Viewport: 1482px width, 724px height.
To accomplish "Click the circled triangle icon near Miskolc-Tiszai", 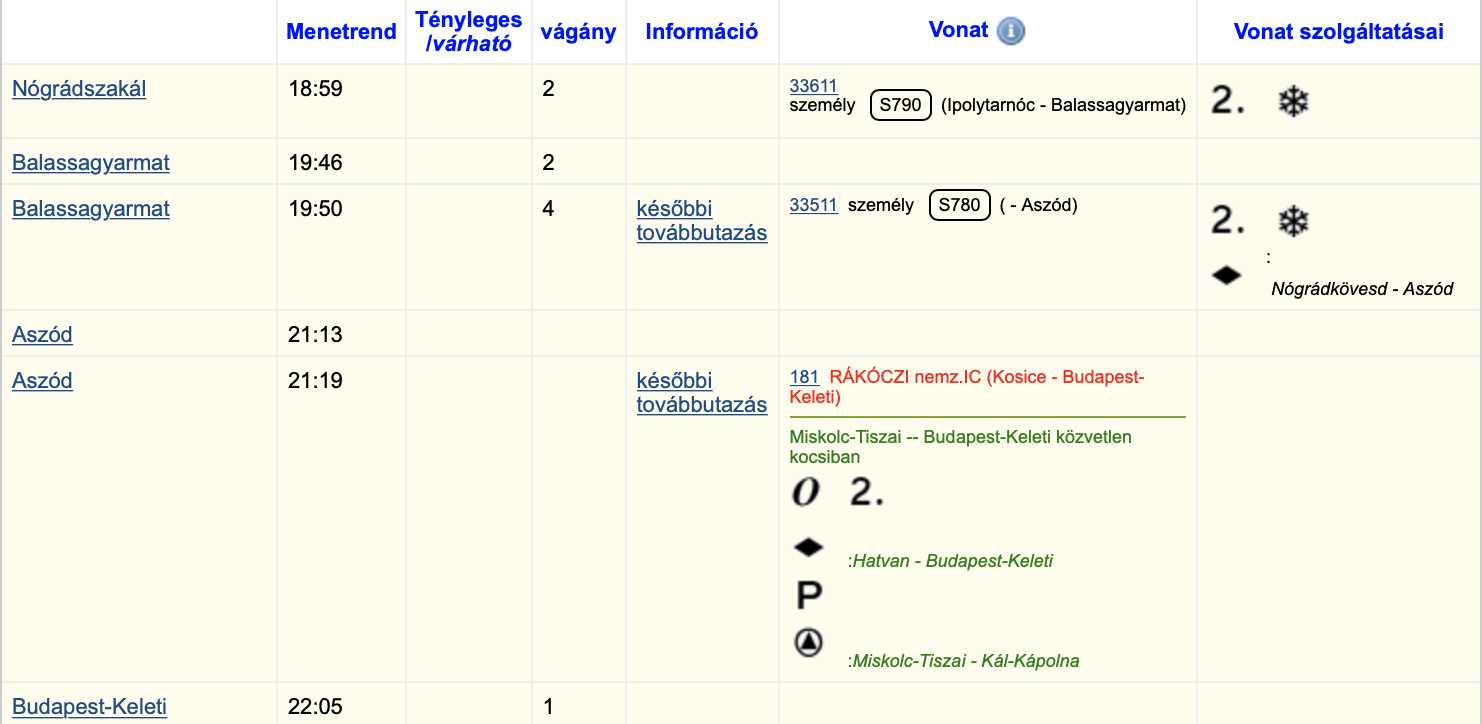I will pos(808,642).
